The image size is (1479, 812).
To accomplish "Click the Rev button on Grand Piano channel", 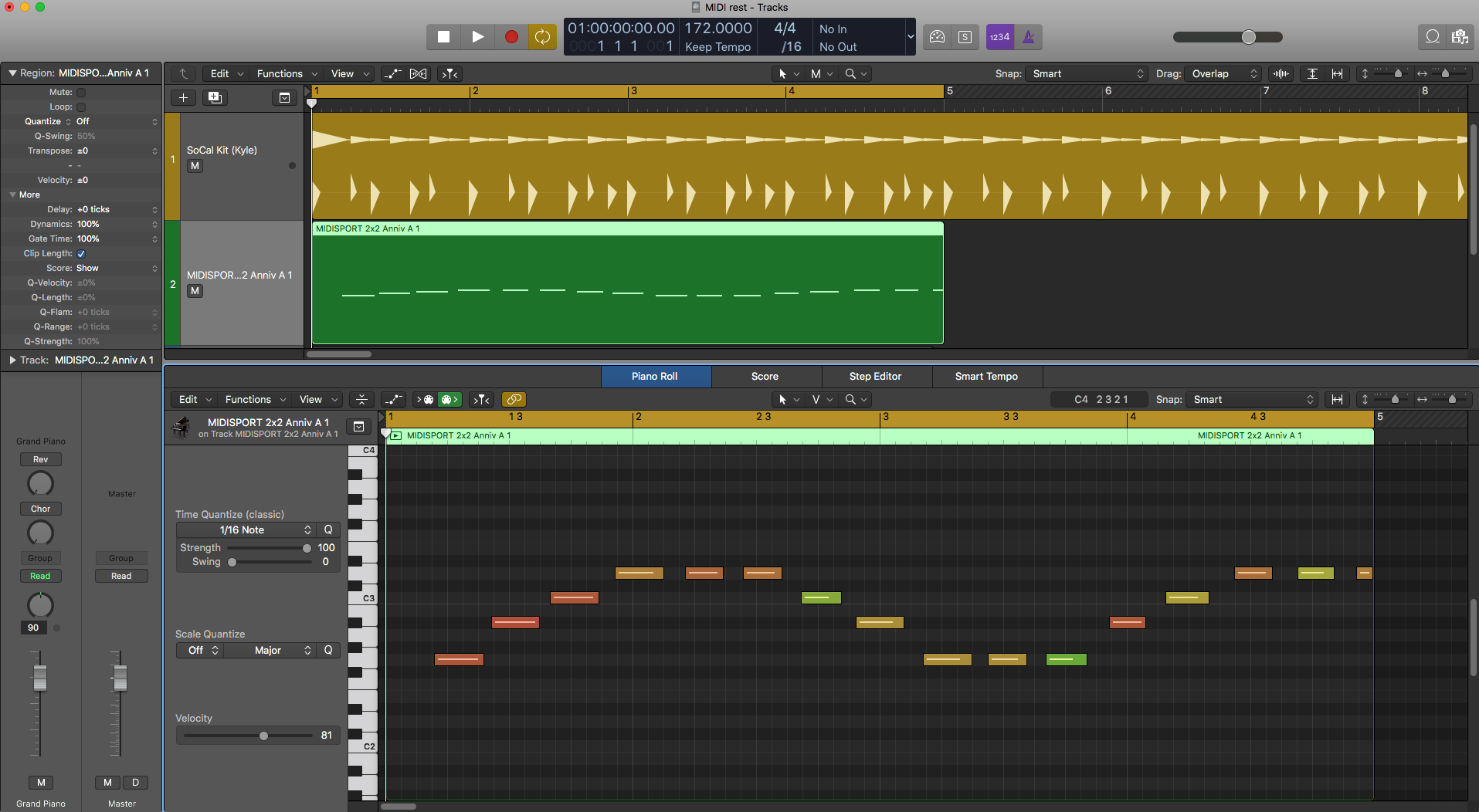I will click(40, 459).
